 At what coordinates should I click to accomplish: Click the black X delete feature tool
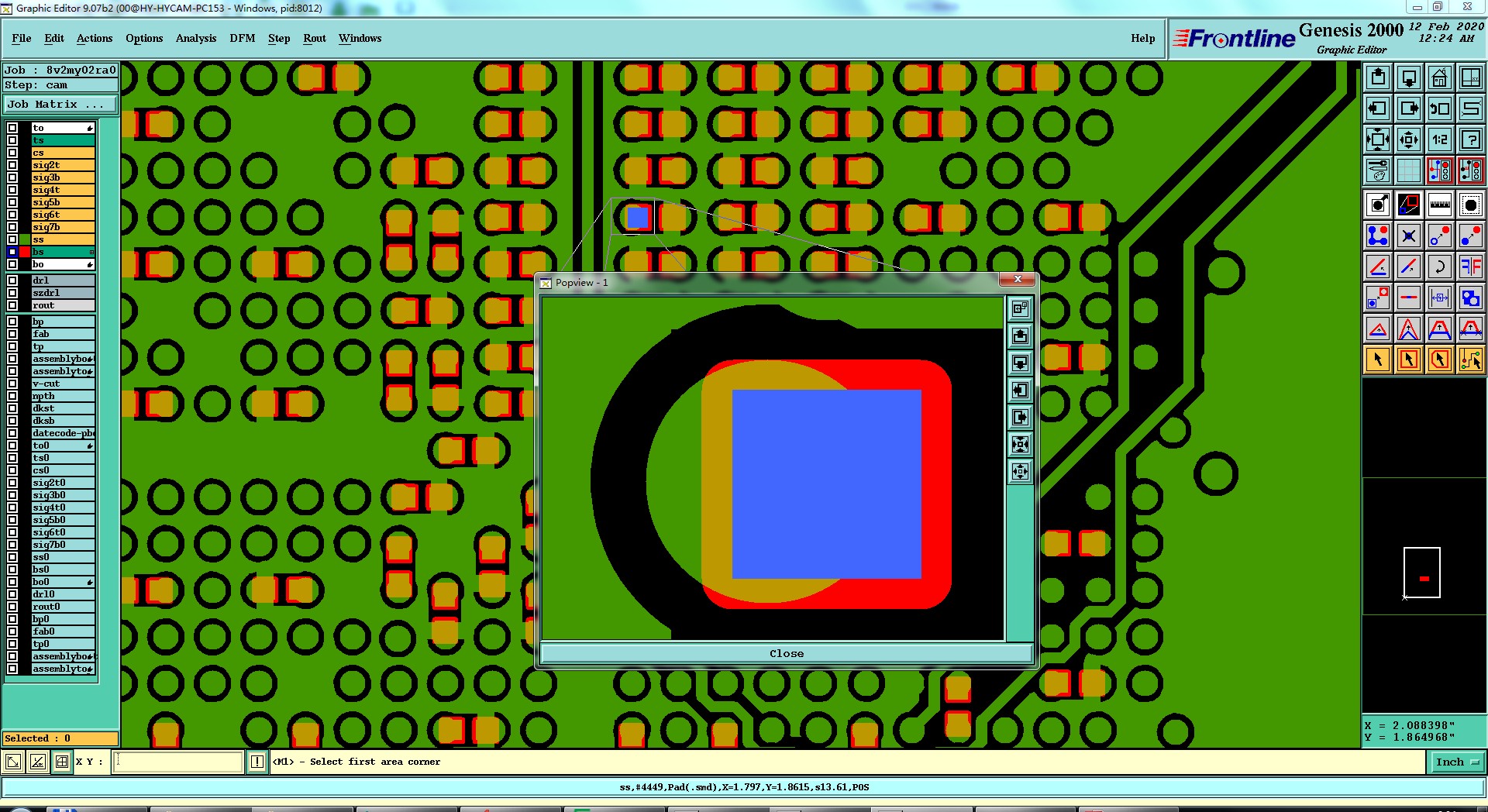tap(1409, 236)
